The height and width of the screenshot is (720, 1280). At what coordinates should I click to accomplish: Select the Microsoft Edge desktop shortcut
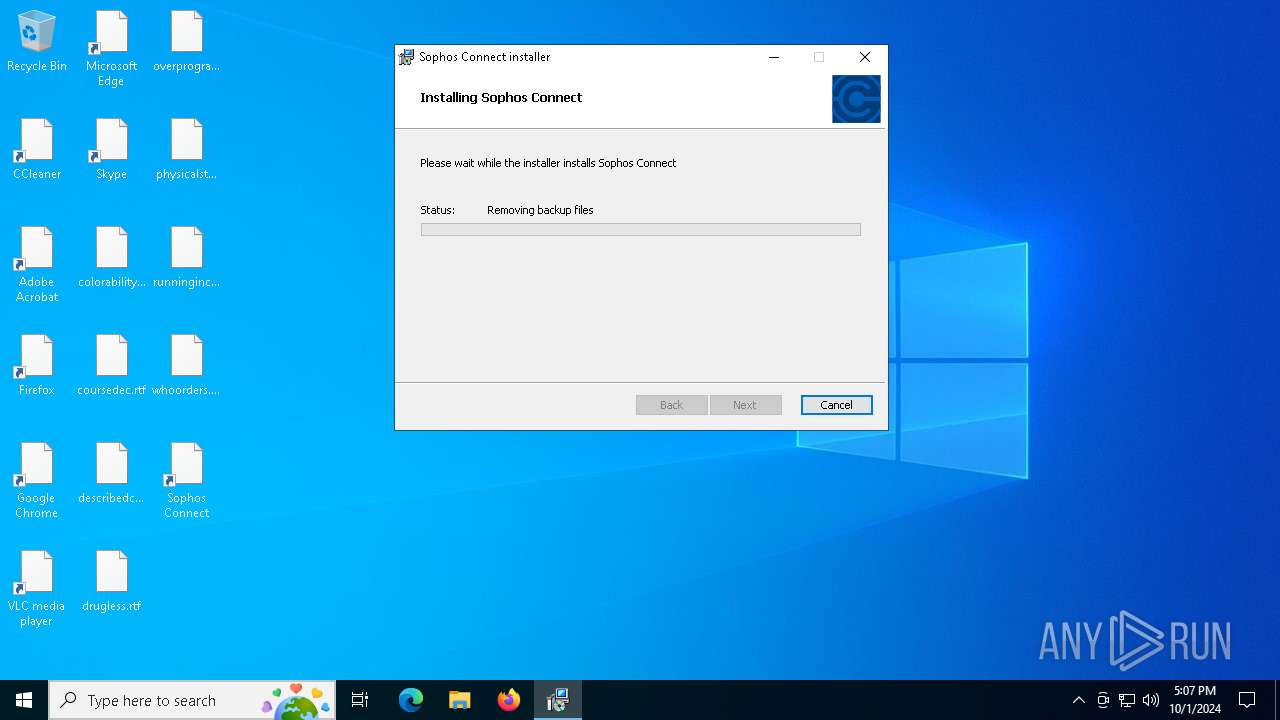pyautogui.click(x=111, y=49)
